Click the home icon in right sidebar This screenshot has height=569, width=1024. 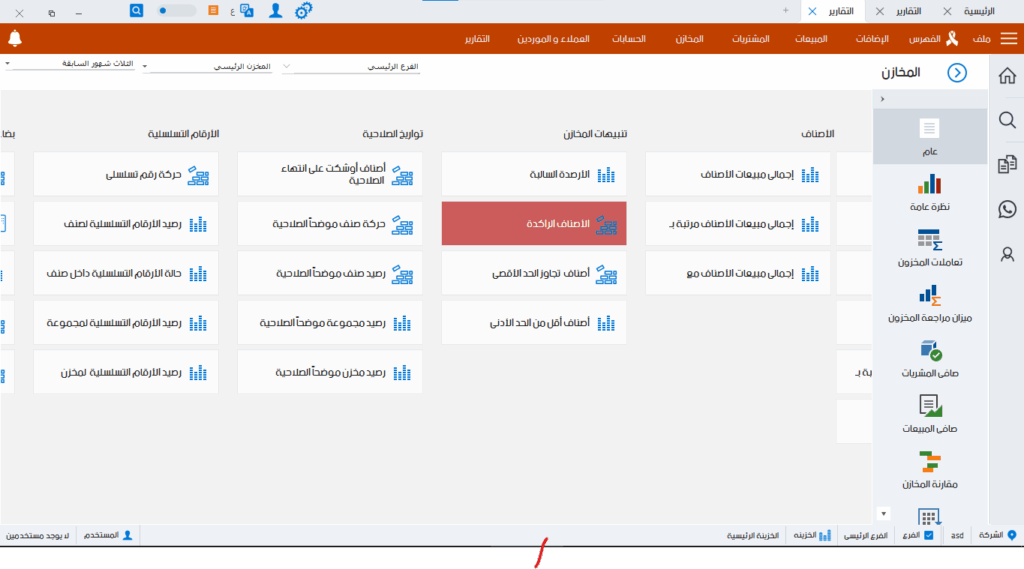[x=1007, y=76]
